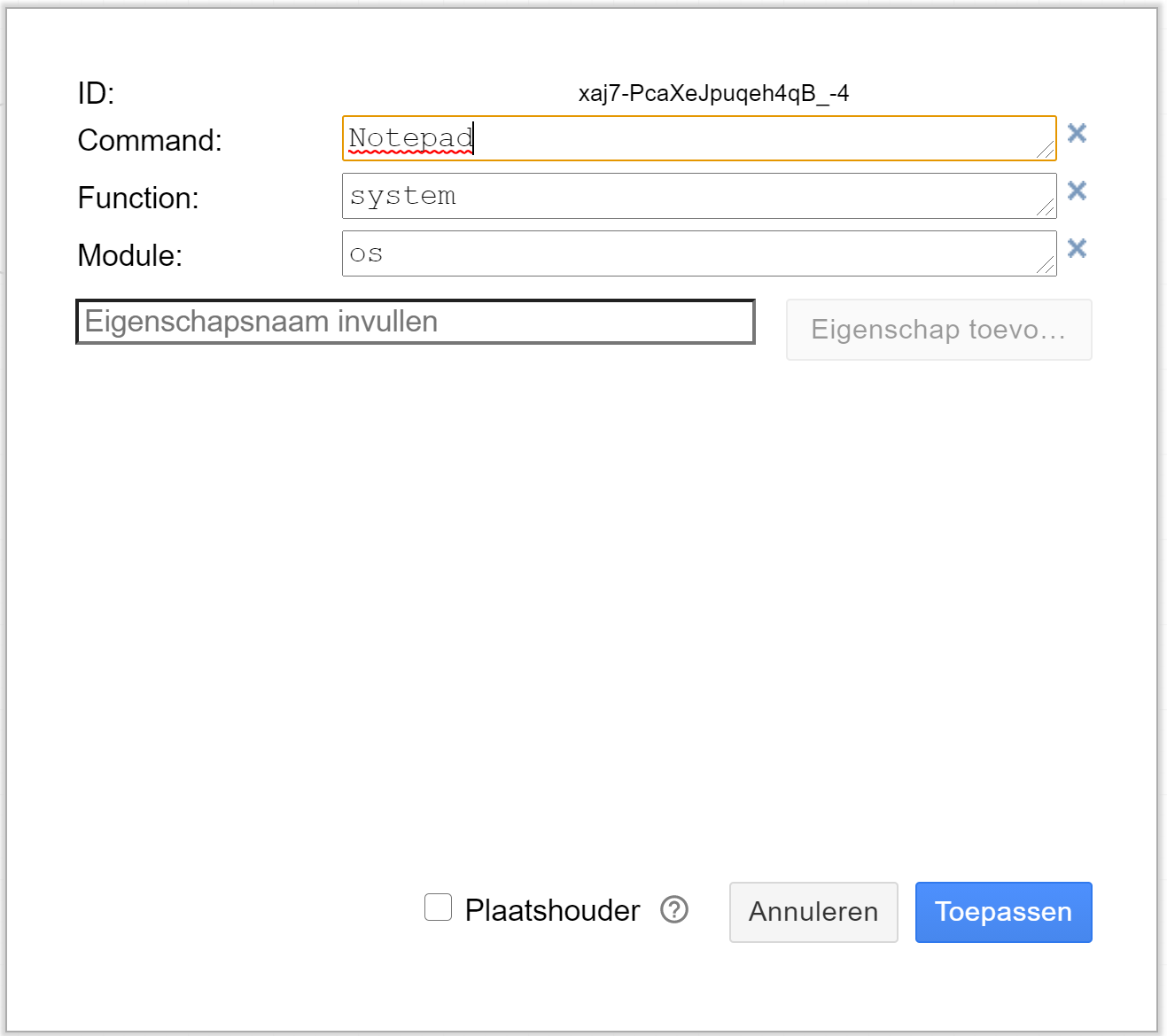1167x1036 pixels.
Task: Delete the Command property with its X icon
Action: (1077, 133)
